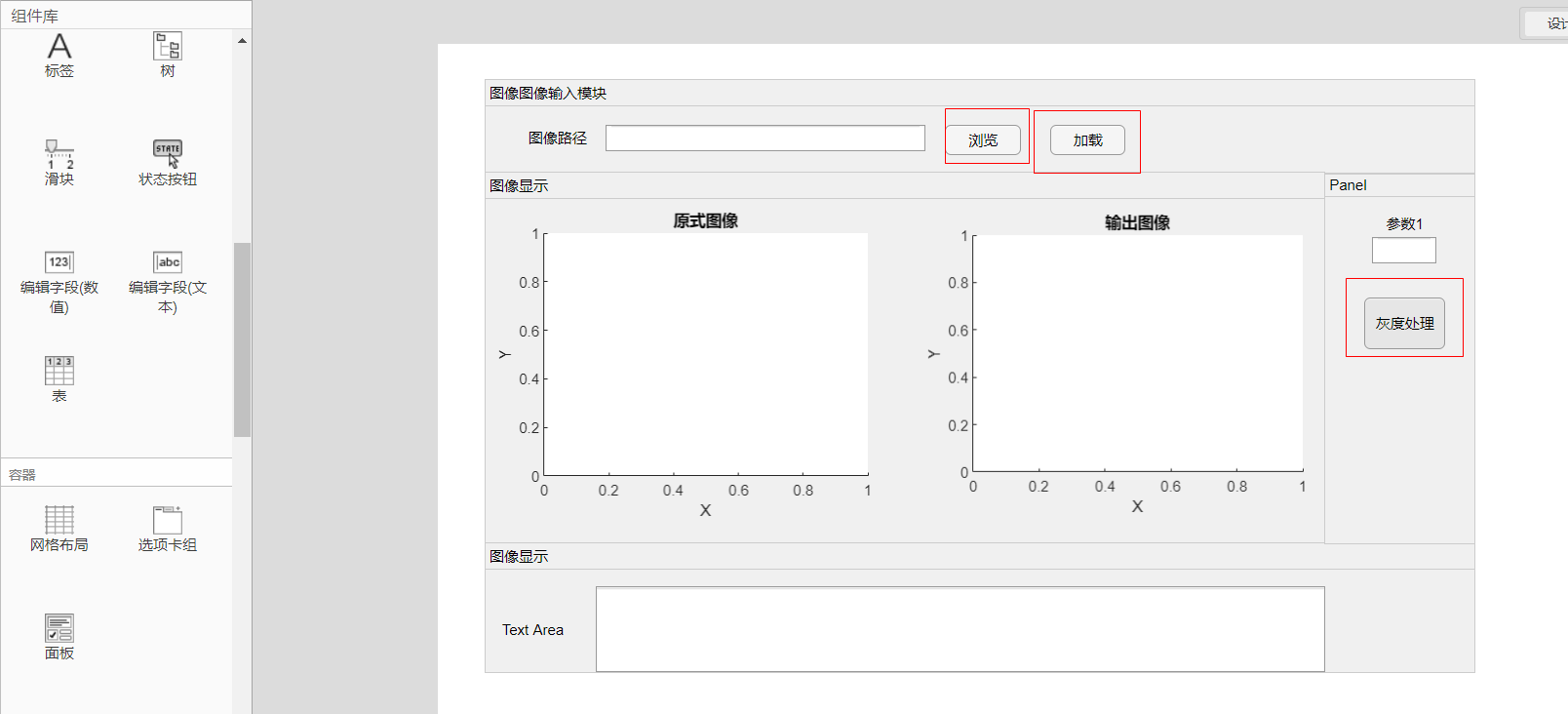Choose the 状态按钮 (State button) component
1568x714 pixels.
tap(167, 154)
